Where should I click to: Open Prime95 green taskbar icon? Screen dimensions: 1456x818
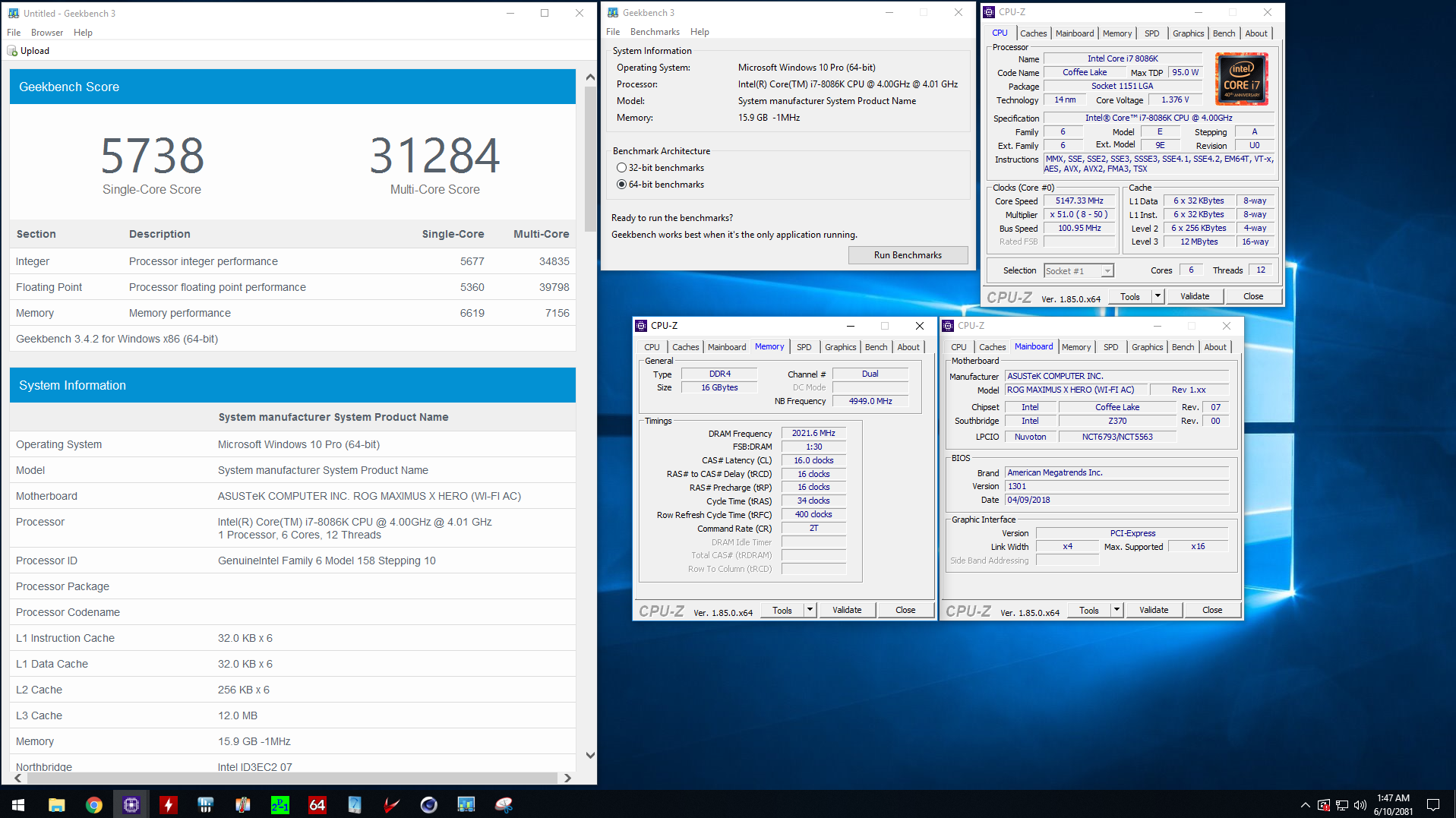coord(280,804)
